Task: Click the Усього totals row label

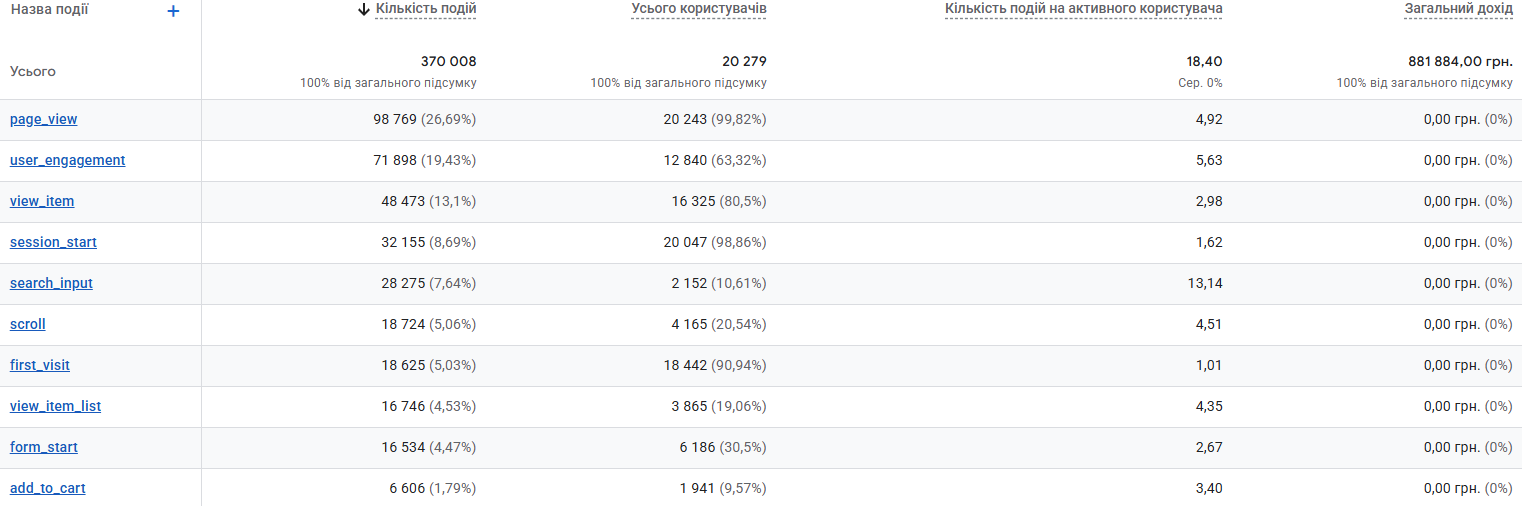Action: coord(33,71)
